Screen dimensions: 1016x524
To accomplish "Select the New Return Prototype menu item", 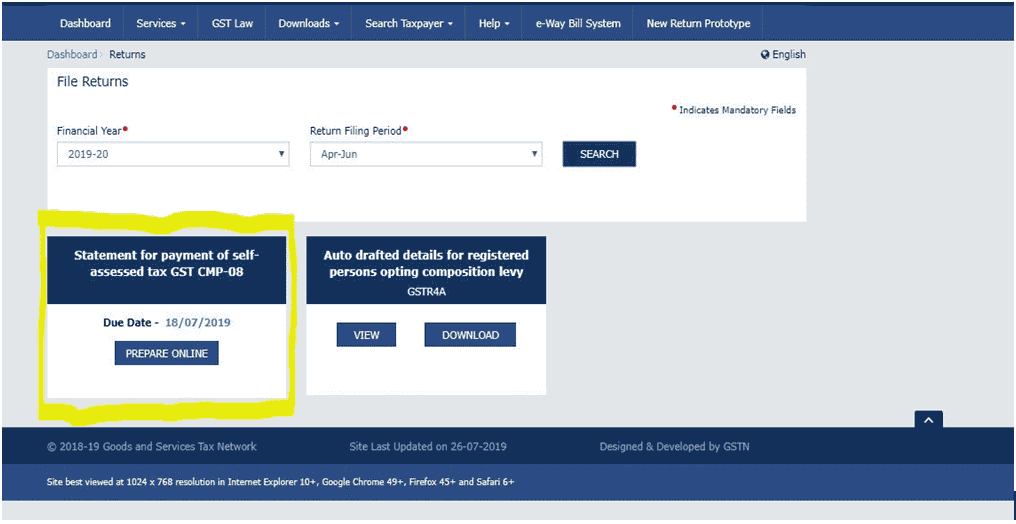I will tap(697, 23).
